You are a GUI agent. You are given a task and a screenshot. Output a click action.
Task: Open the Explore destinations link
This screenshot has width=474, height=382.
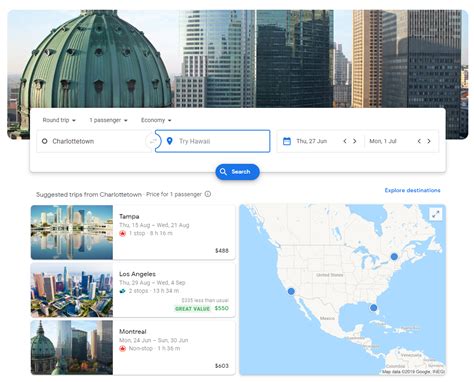pyautogui.click(x=412, y=190)
